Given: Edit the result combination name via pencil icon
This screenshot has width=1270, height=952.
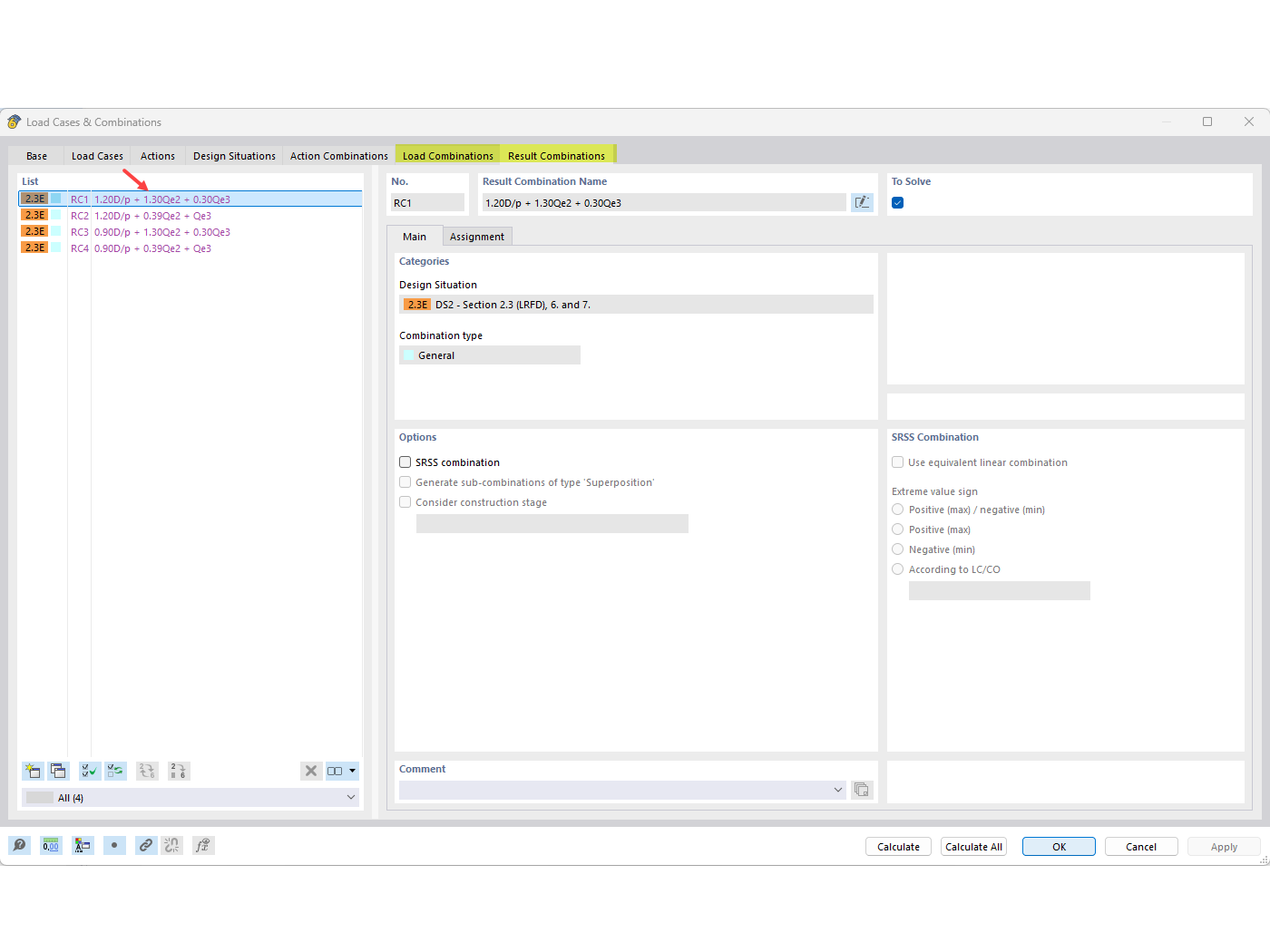Looking at the screenshot, I should point(862,202).
